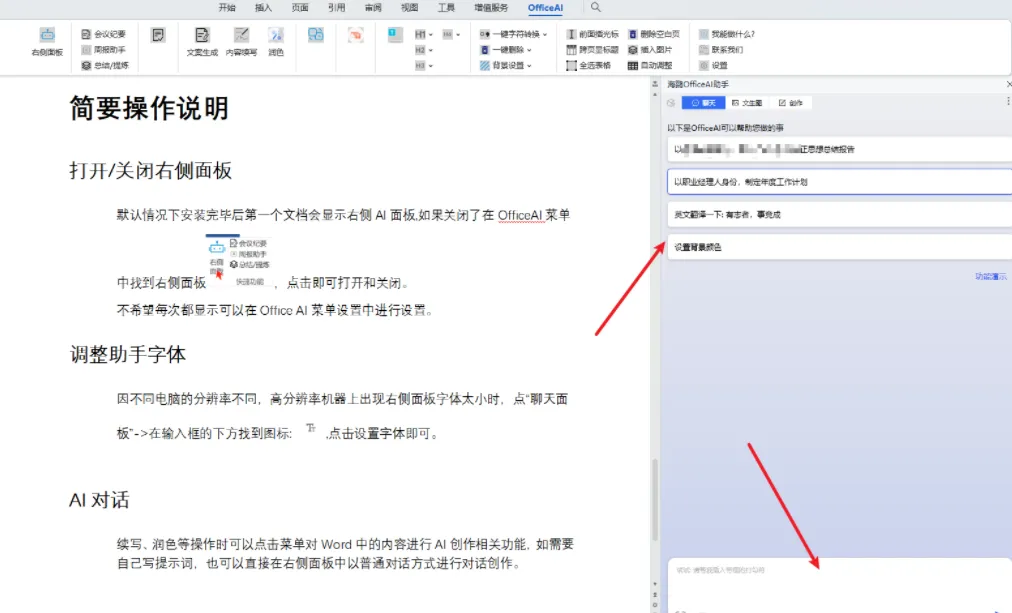Open 设置 settings in OfficeAI ribbon
Viewport: 1012px width, 613px height.
click(713, 65)
